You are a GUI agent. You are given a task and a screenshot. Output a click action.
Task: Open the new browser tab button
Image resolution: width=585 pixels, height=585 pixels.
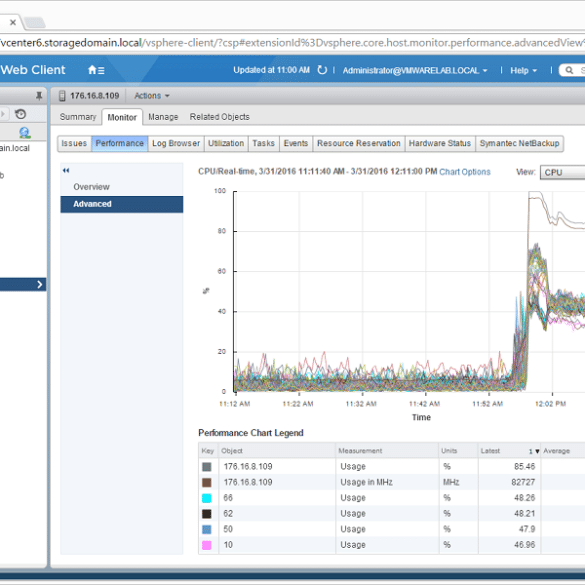coord(35,23)
